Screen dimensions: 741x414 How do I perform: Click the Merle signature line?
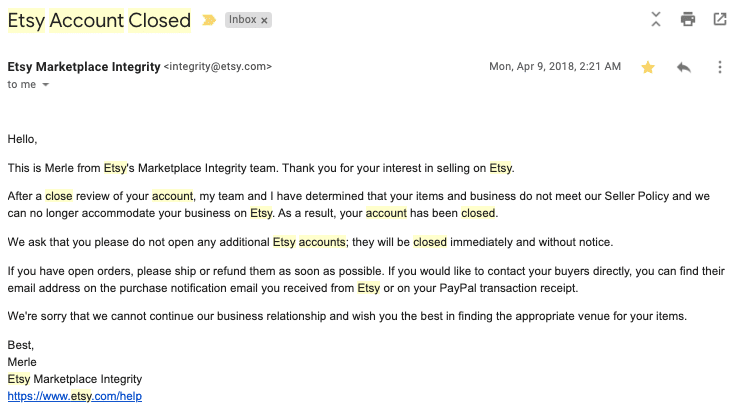tap(22, 362)
